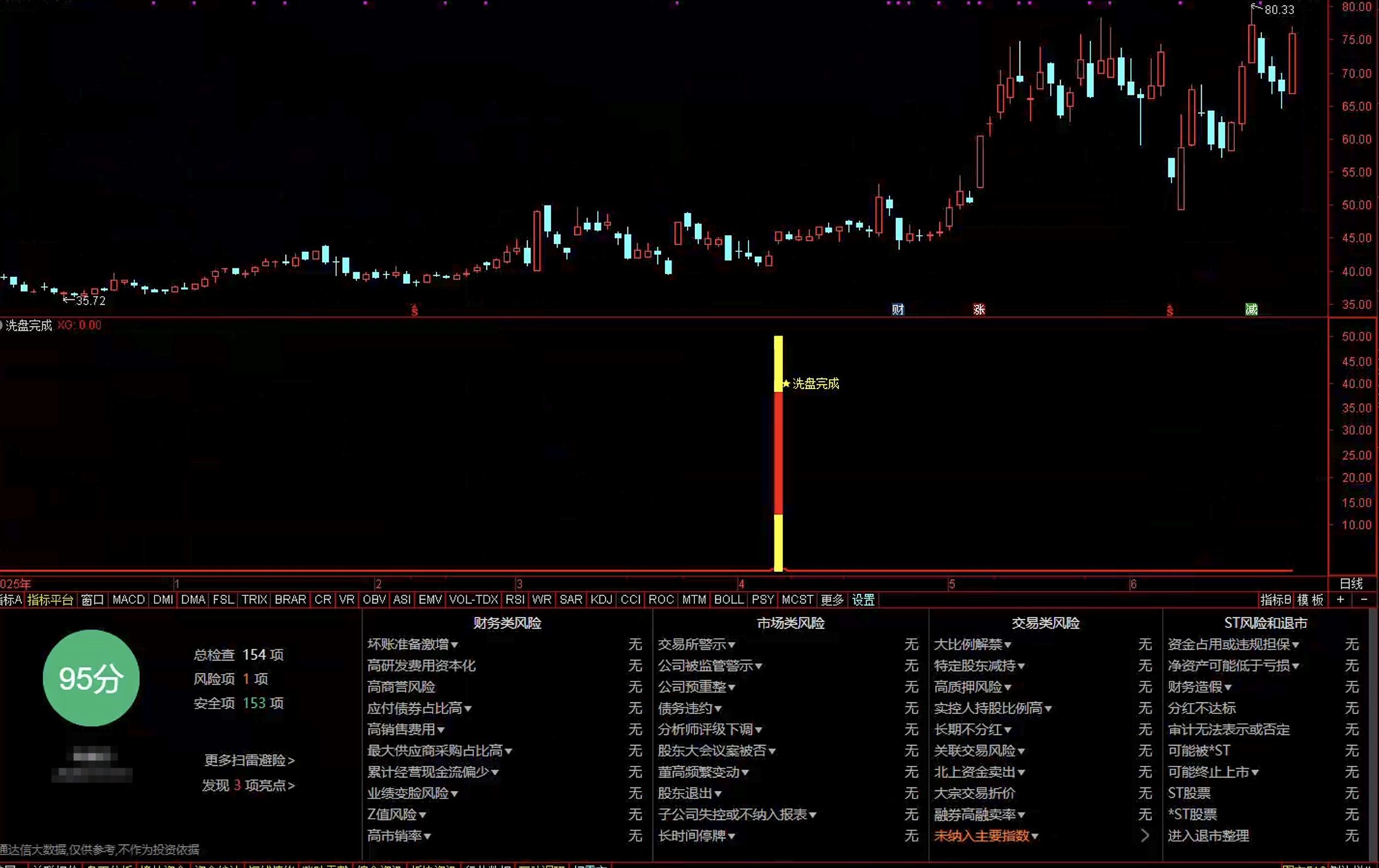Click the star 洗盘完成 signal marker
The height and width of the screenshot is (868, 1379).
810,384
